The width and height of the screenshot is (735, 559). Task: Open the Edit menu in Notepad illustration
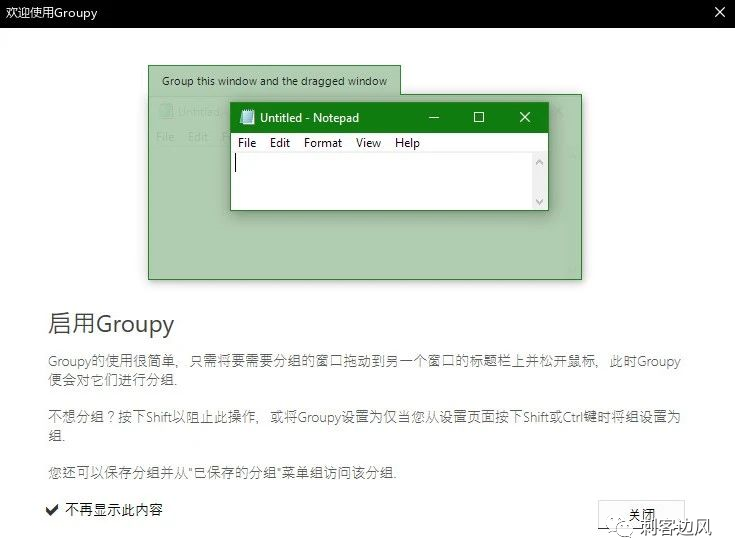tap(280, 142)
